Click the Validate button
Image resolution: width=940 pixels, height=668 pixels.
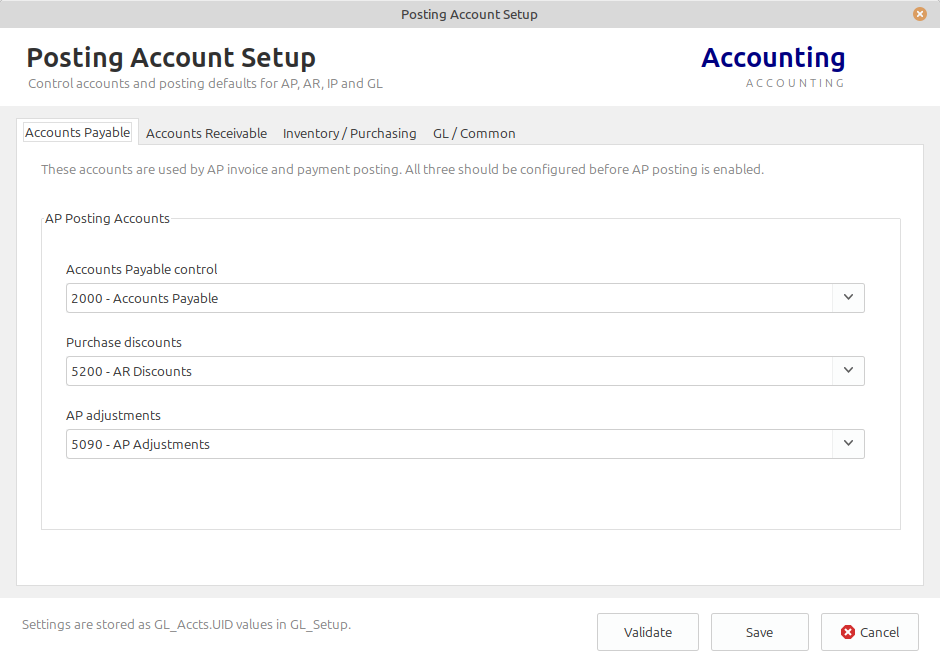tap(648, 632)
